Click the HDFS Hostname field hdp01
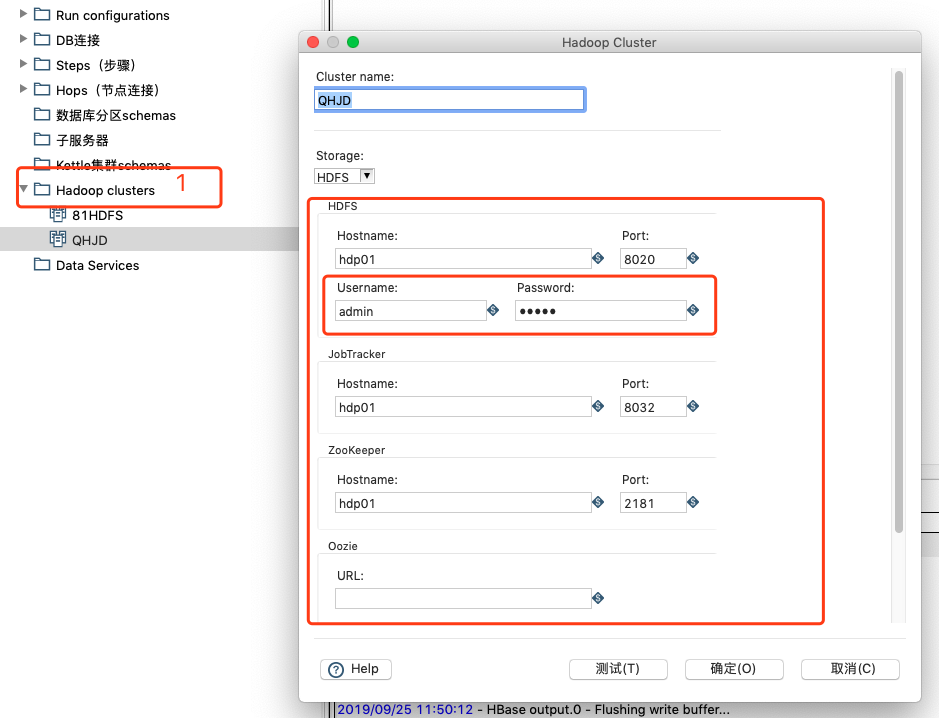The height and width of the screenshot is (718, 939). coord(463,259)
